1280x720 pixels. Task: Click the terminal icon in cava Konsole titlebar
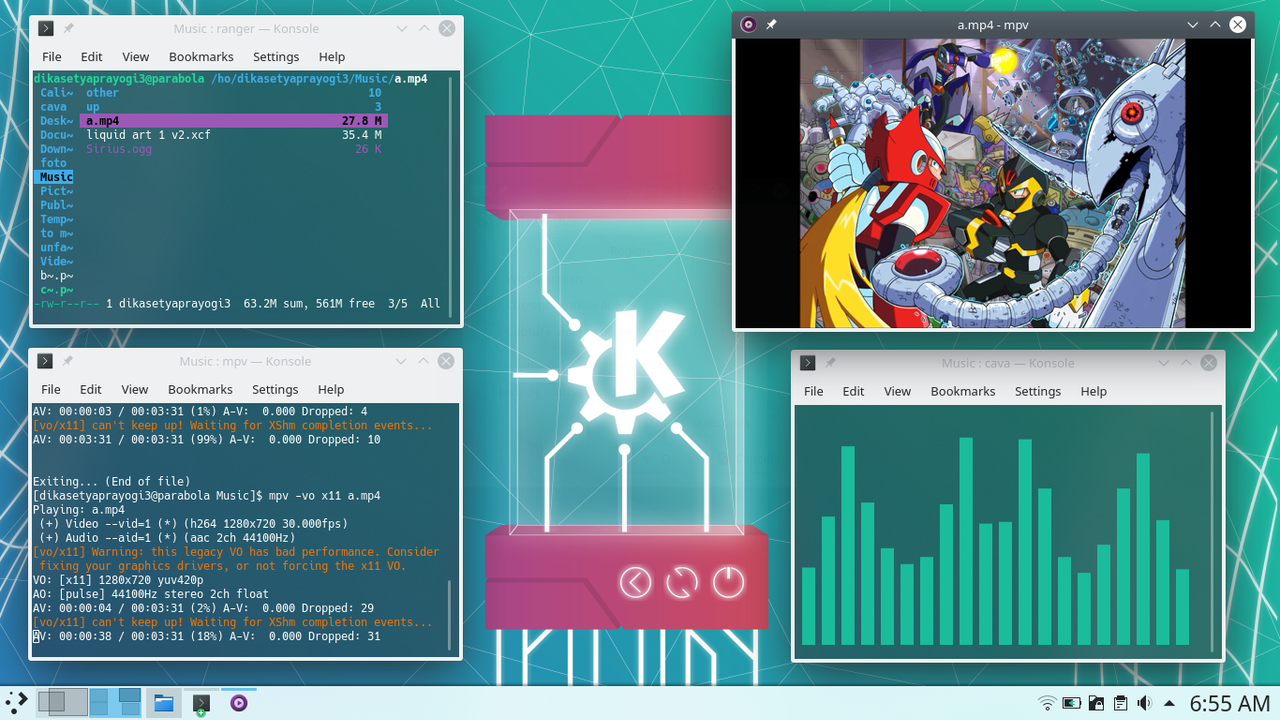[x=808, y=363]
